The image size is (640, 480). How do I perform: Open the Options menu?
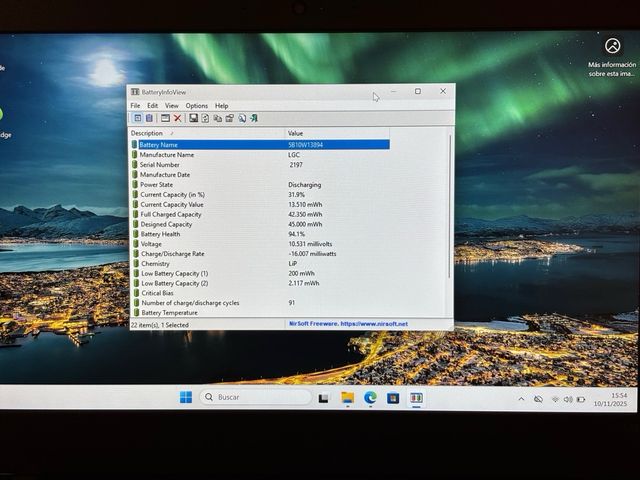coord(197,106)
